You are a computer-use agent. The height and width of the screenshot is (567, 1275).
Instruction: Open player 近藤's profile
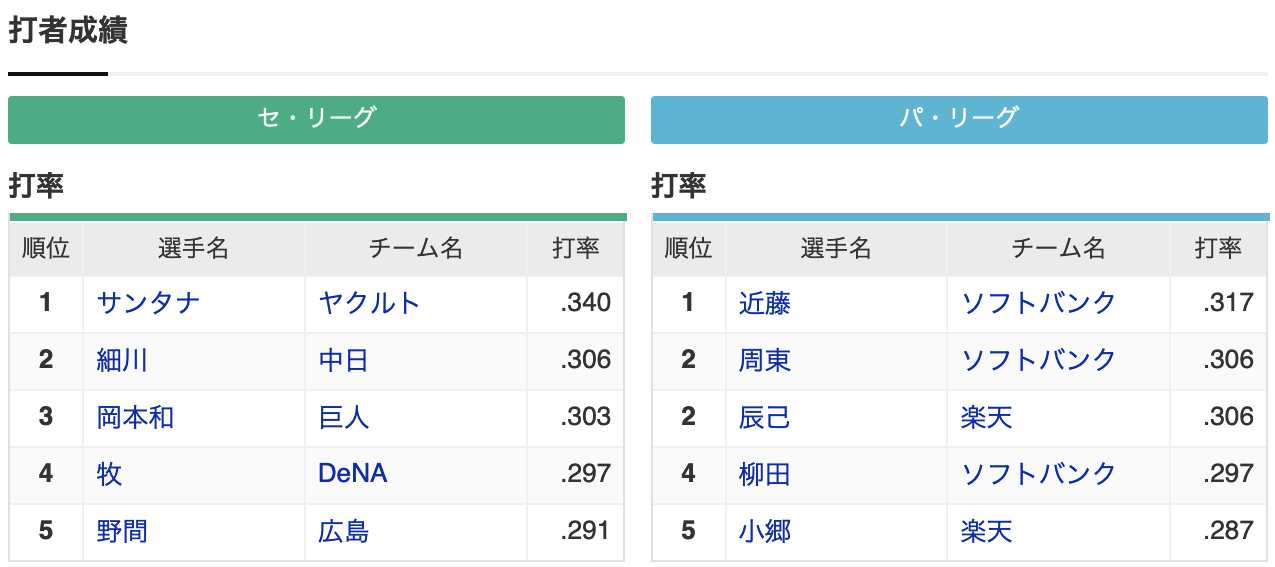coord(765,303)
